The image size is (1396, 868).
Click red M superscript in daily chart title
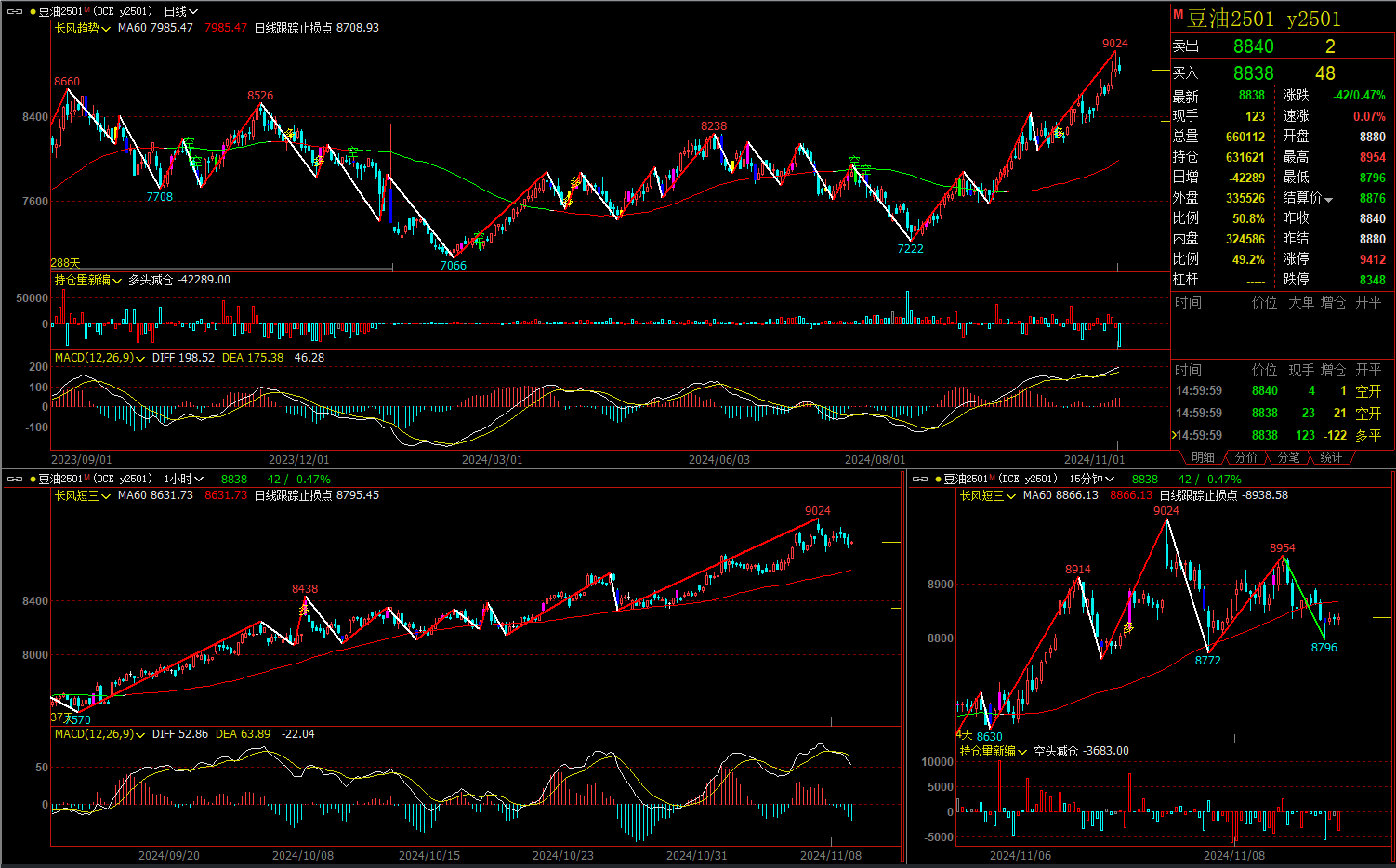(87, 9)
